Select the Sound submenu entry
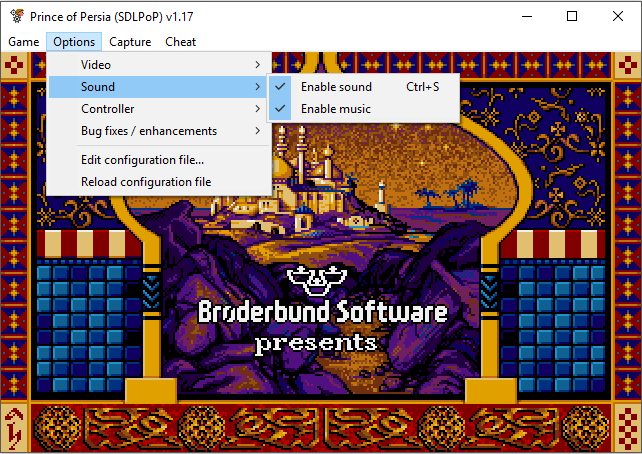 coord(159,87)
